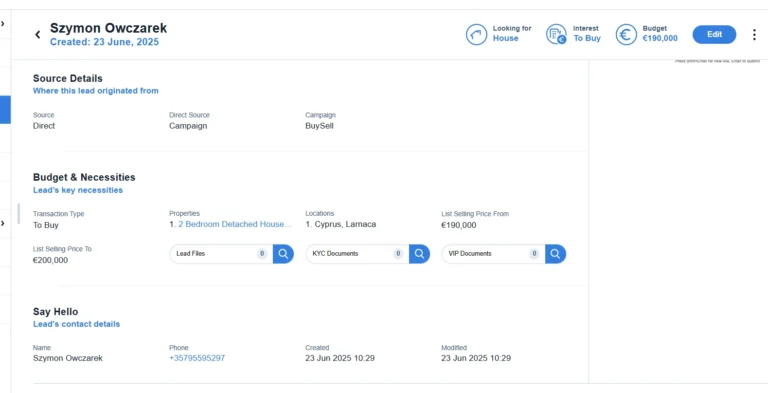This screenshot has width=768, height=393.
Task: Click the Budget euro icon
Action: pyautogui.click(x=626, y=35)
